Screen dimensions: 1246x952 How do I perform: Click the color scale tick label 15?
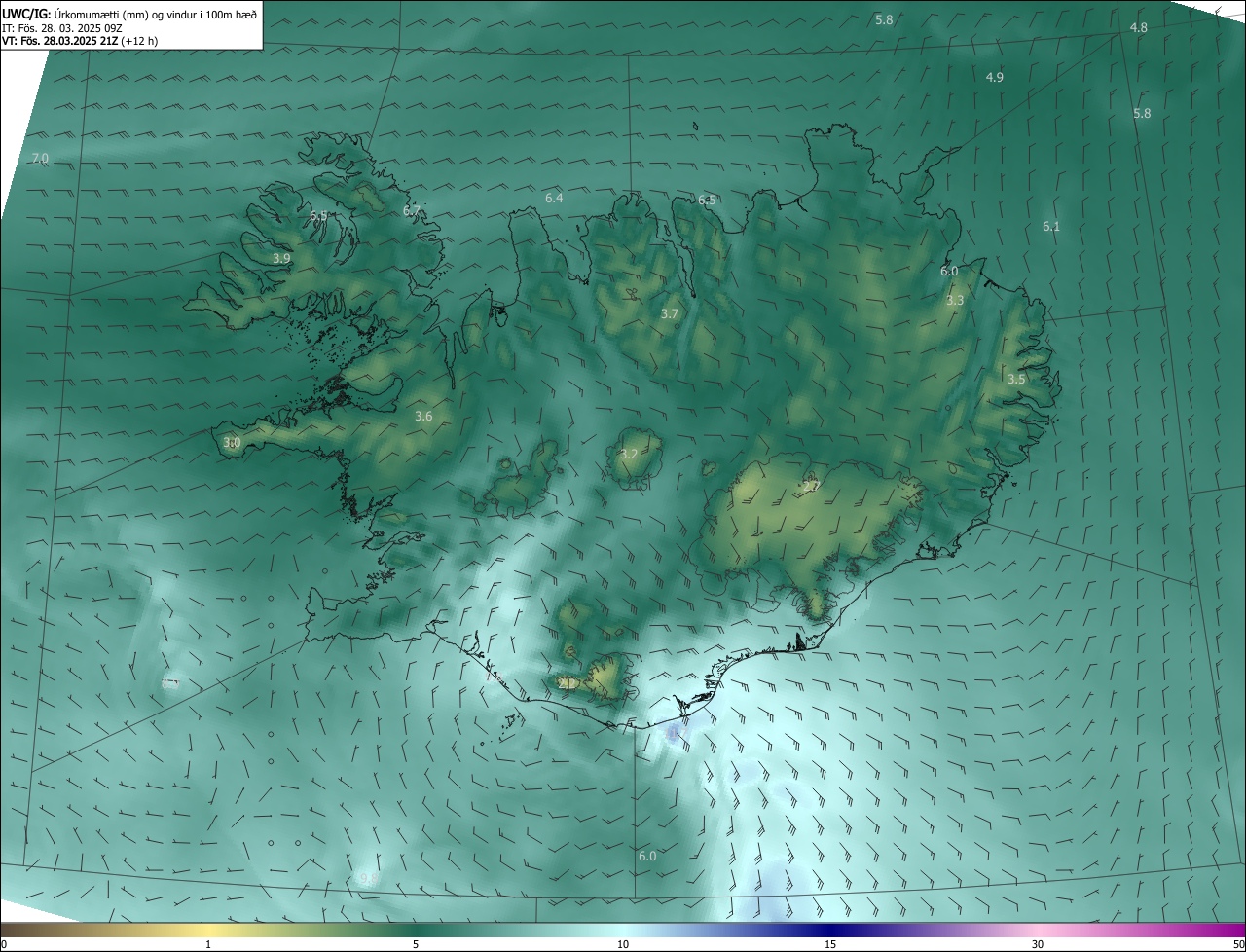point(830,944)
